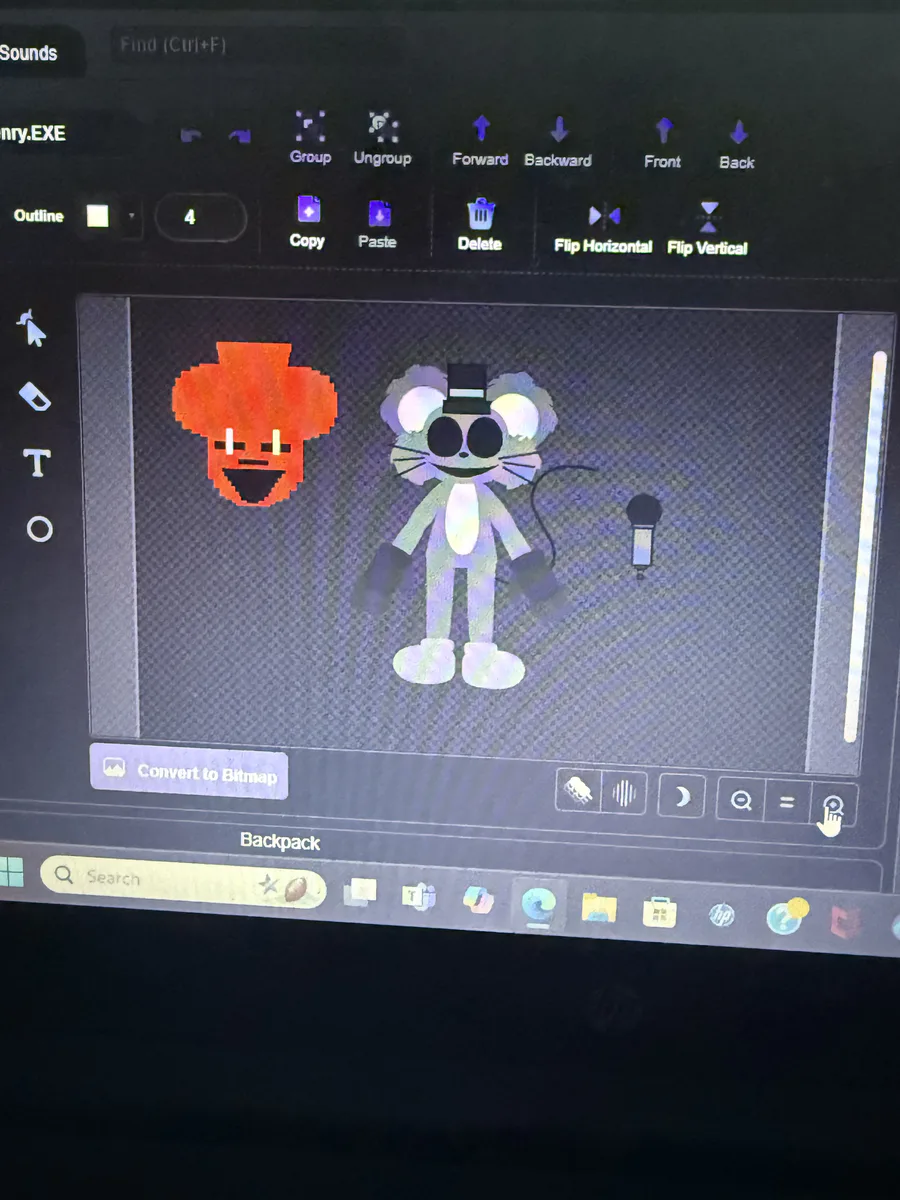Open Microsoft Teams from taskbar
900x1200 pixels.
point(419,896)
